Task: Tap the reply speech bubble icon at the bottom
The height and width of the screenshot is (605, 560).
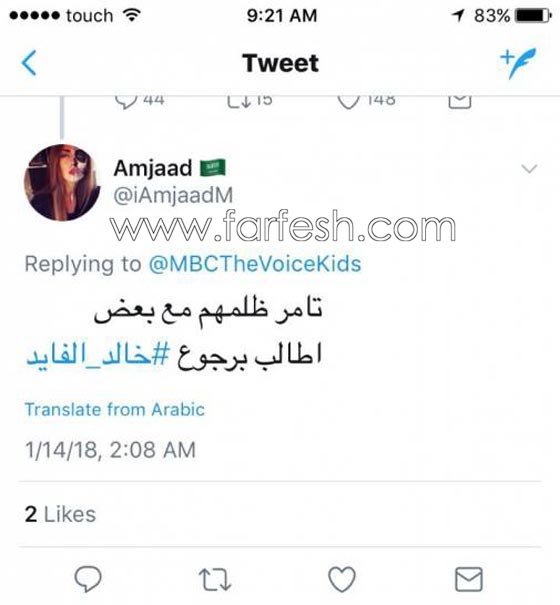Action: 88,579
